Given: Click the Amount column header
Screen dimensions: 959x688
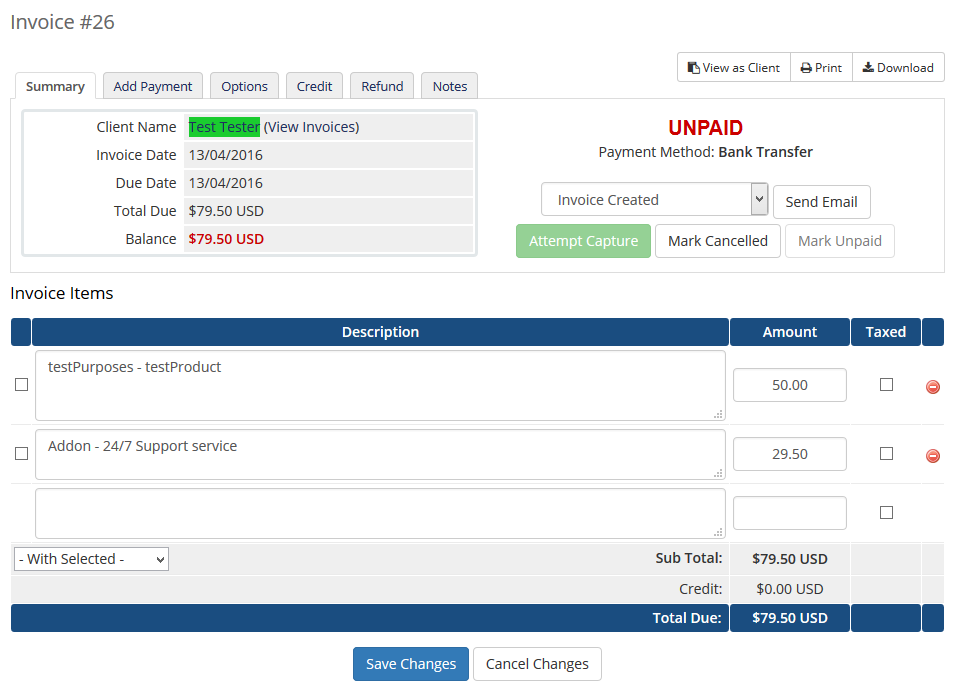Looking at the screenshot, I should click(x=790, y=332).
